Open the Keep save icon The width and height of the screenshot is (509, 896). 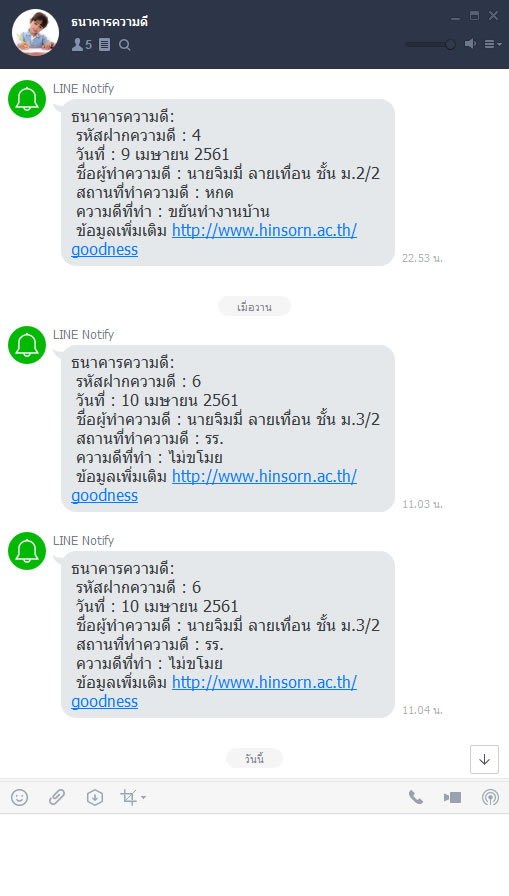pyautogui.click(x=94, y=797)
